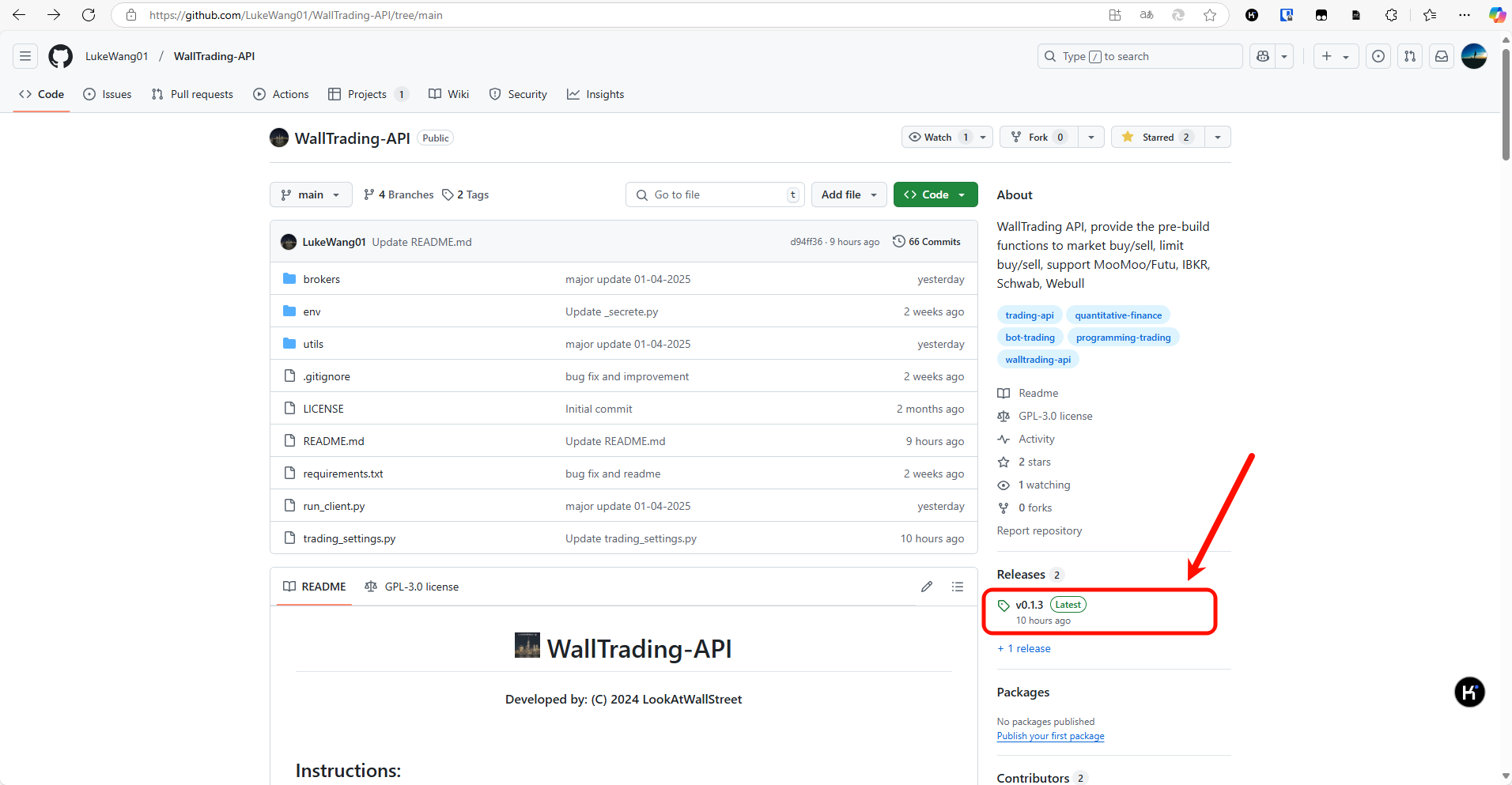Open the 4 Branches link

coord(399,194)
